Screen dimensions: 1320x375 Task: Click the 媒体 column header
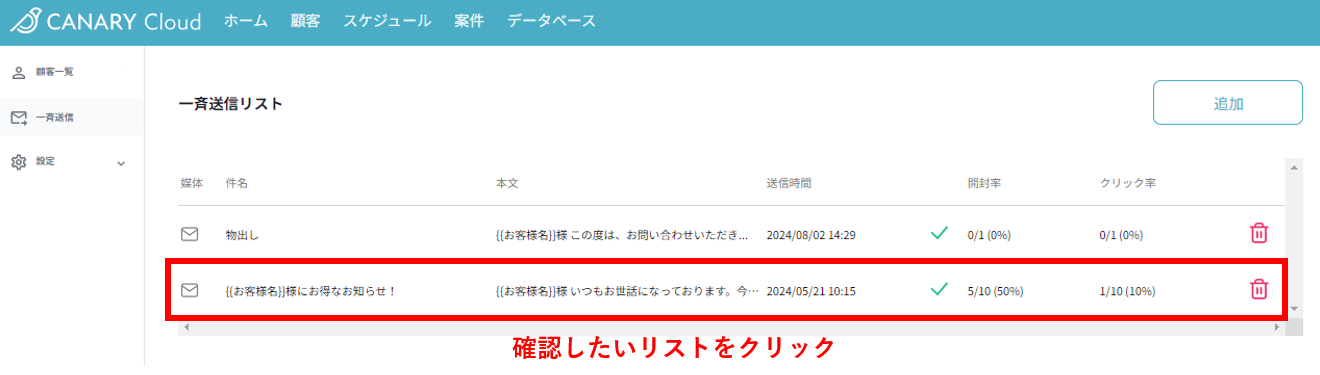tap(192, 184)
